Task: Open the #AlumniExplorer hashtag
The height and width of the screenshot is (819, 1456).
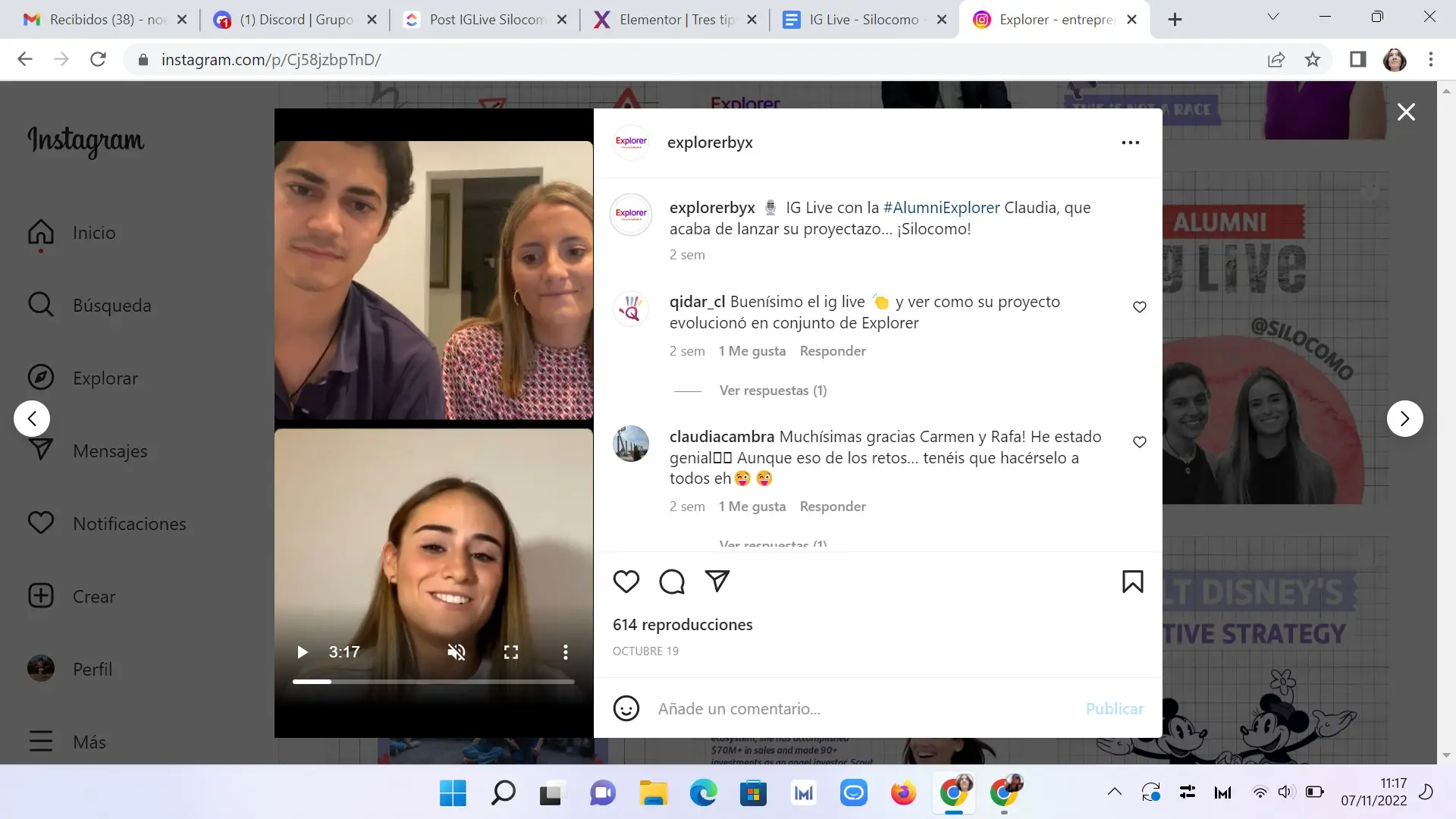Action: pyautogui.click(x=942, y=208)
